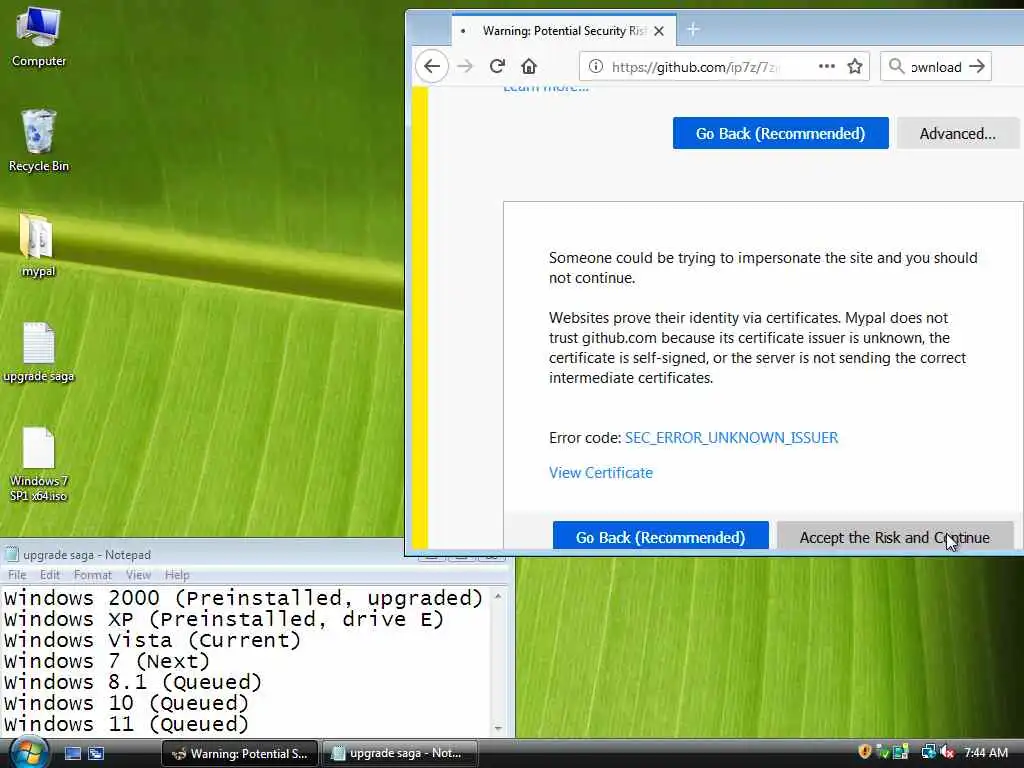Switch to Warning: Potential S... taskbar button

(x=240, y=753)
